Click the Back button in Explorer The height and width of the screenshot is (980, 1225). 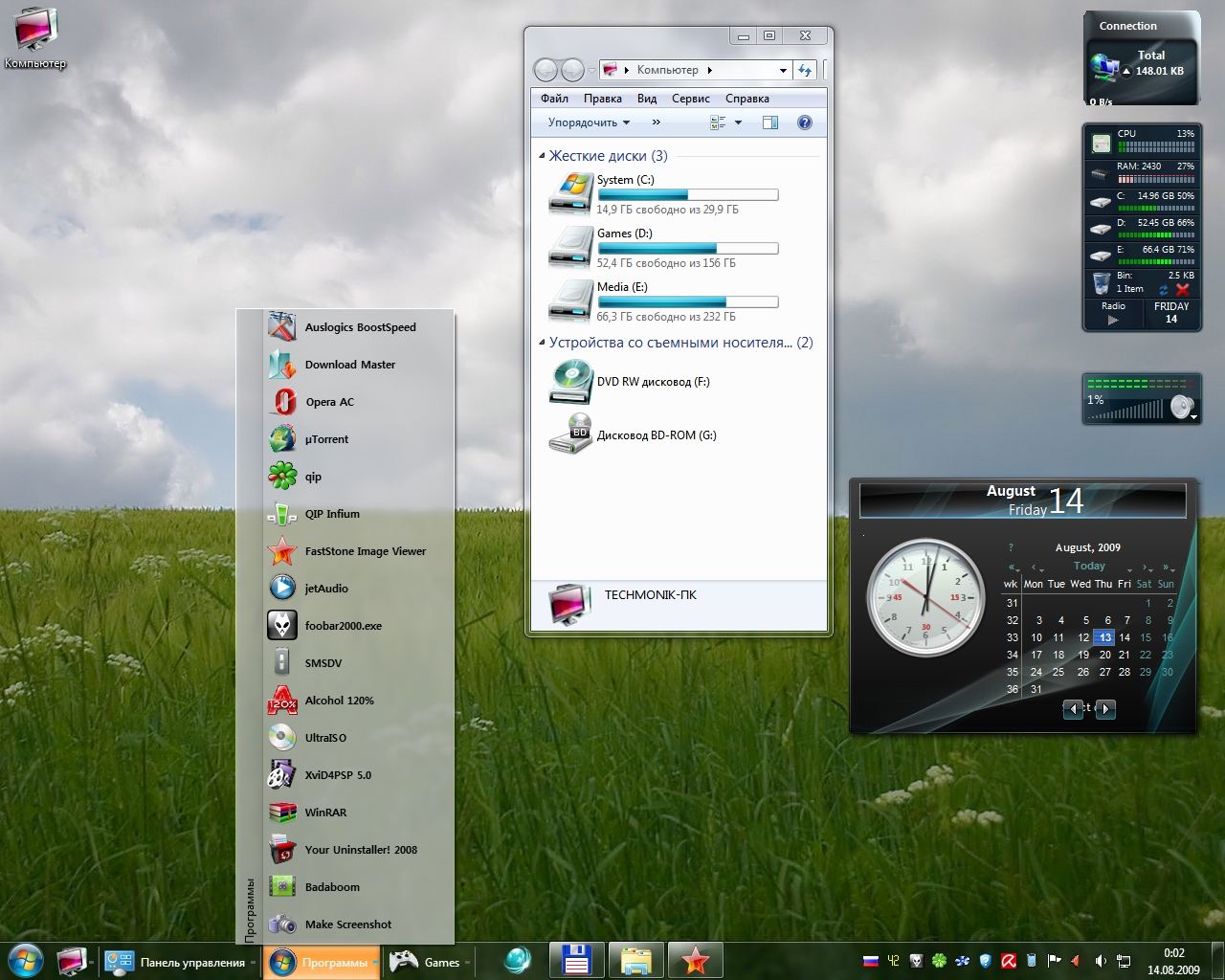point(546,70)
